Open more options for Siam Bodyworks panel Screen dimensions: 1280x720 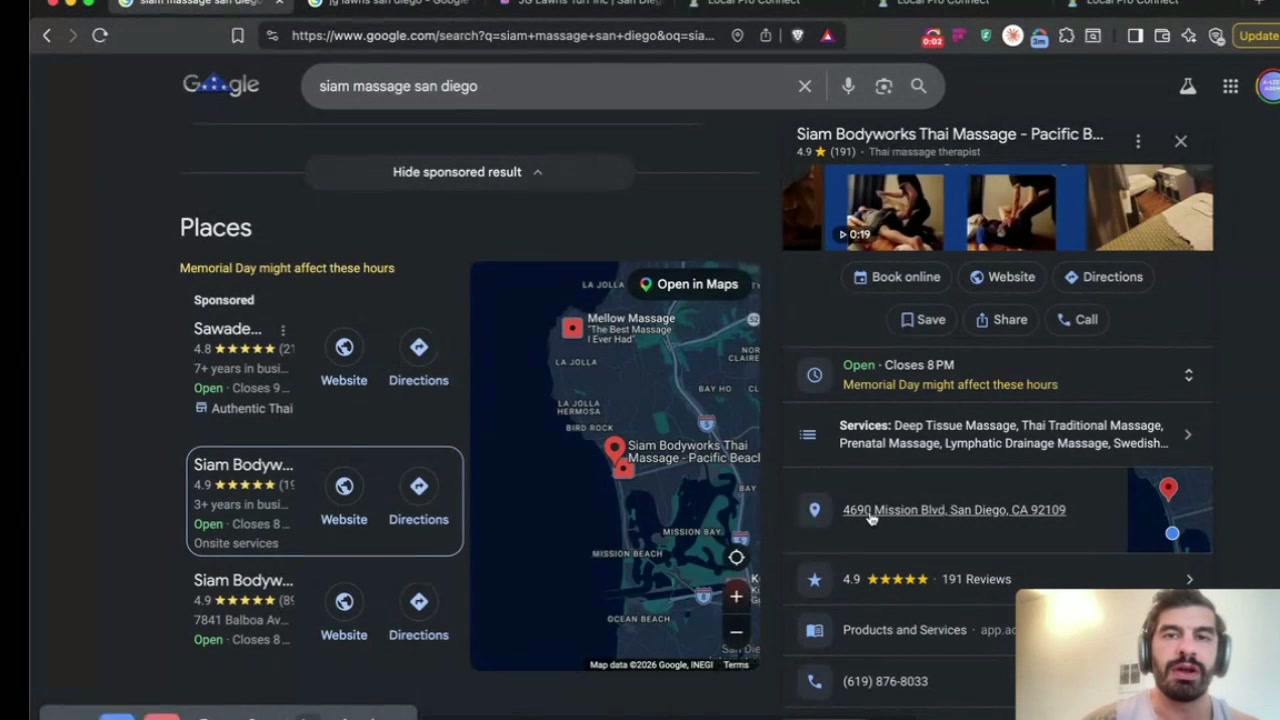1138,142
